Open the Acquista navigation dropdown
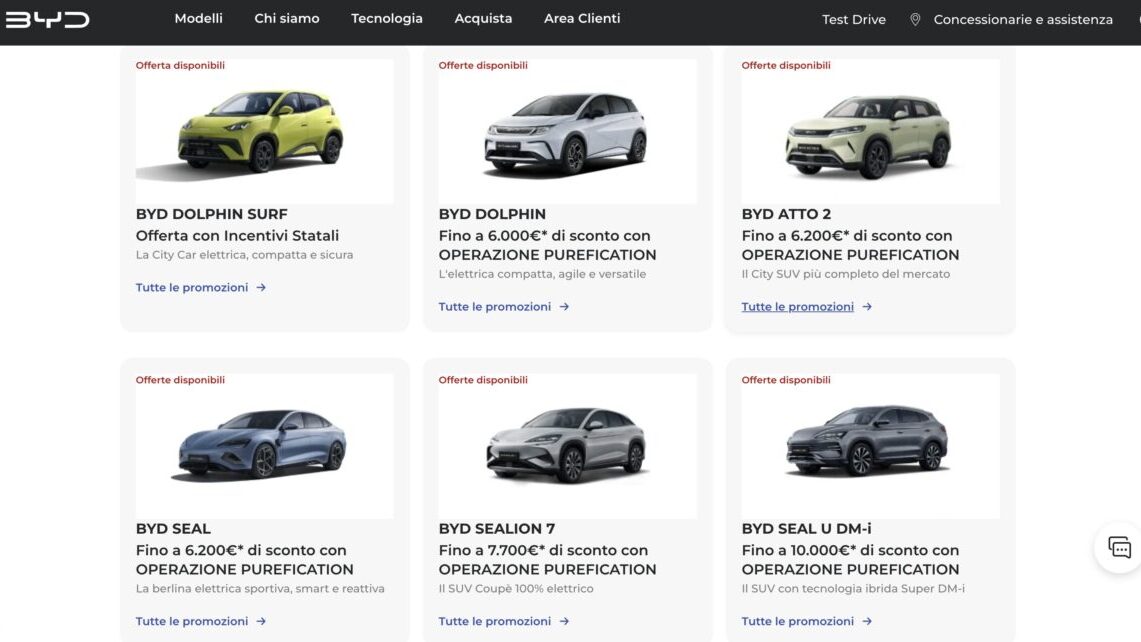1141x642 pixels. tap(483, 18)
